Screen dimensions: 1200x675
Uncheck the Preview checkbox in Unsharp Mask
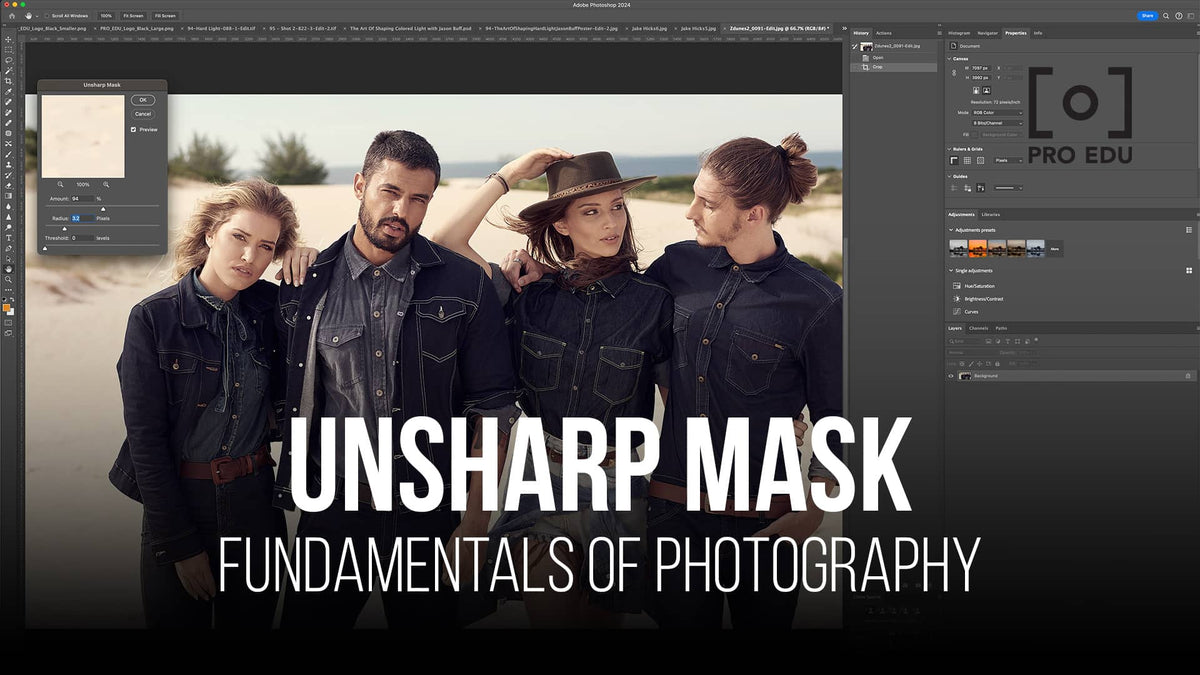click(133, 129)
